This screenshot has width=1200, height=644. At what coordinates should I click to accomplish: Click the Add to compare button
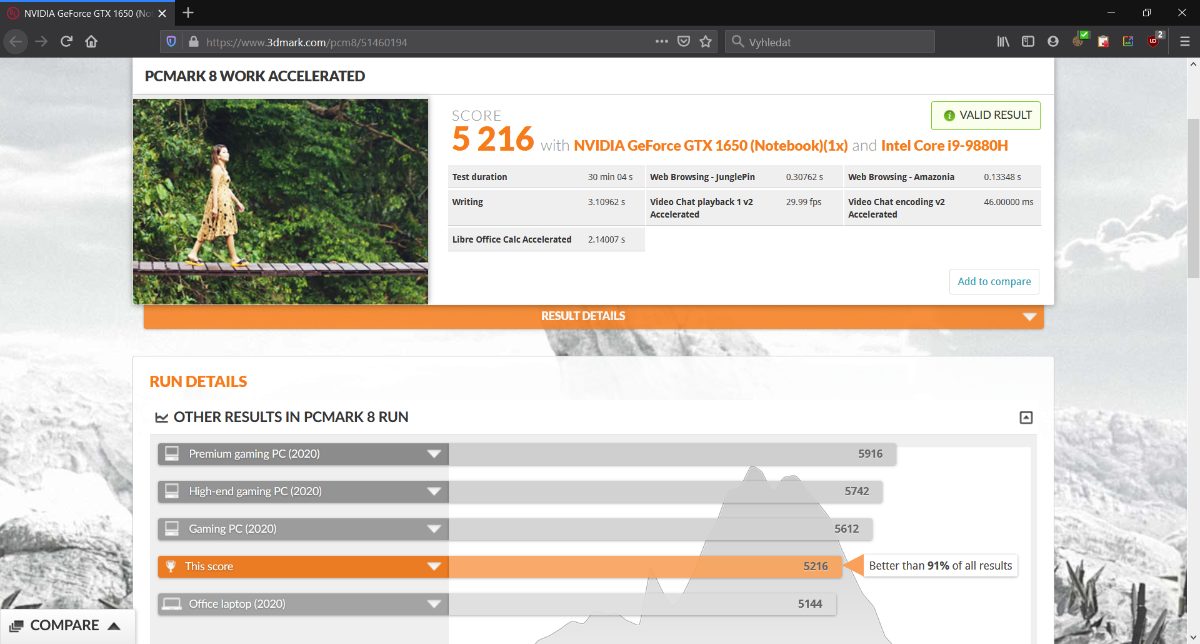point(994,282)
